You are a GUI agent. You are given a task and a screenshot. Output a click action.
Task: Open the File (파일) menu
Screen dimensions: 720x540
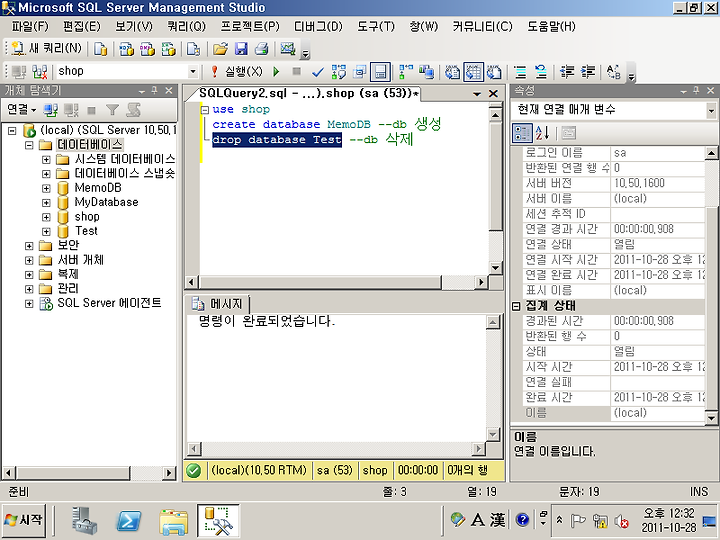pyautogui.click(x=30, y=26)
